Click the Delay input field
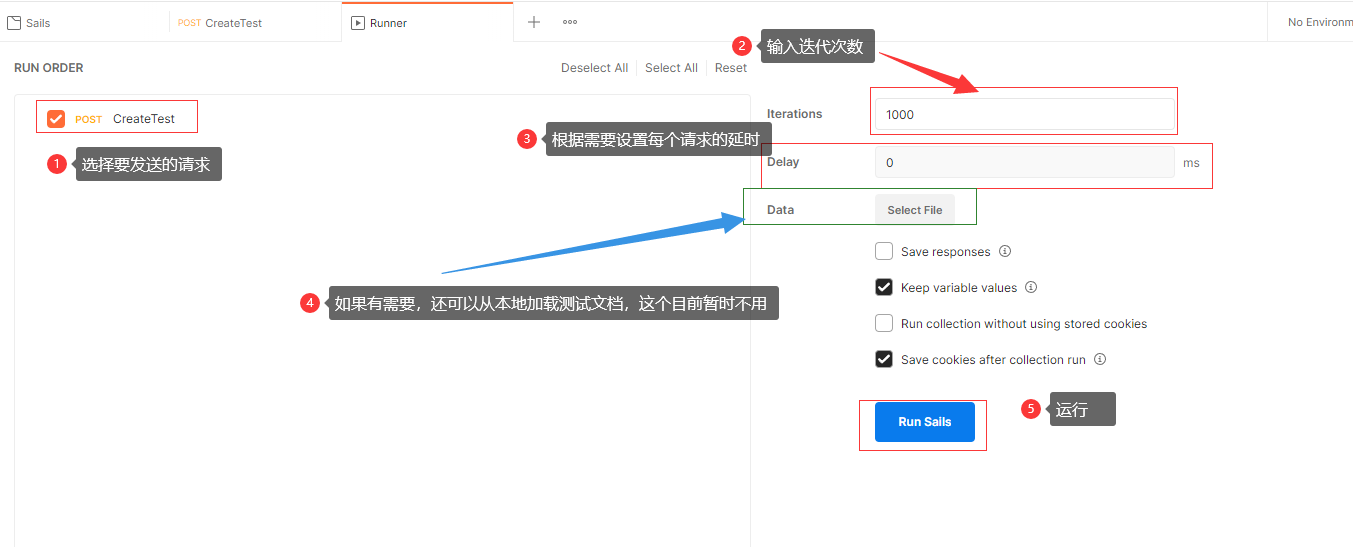The height and width of the screenshot is (547, 1353). pos(1024,162)
